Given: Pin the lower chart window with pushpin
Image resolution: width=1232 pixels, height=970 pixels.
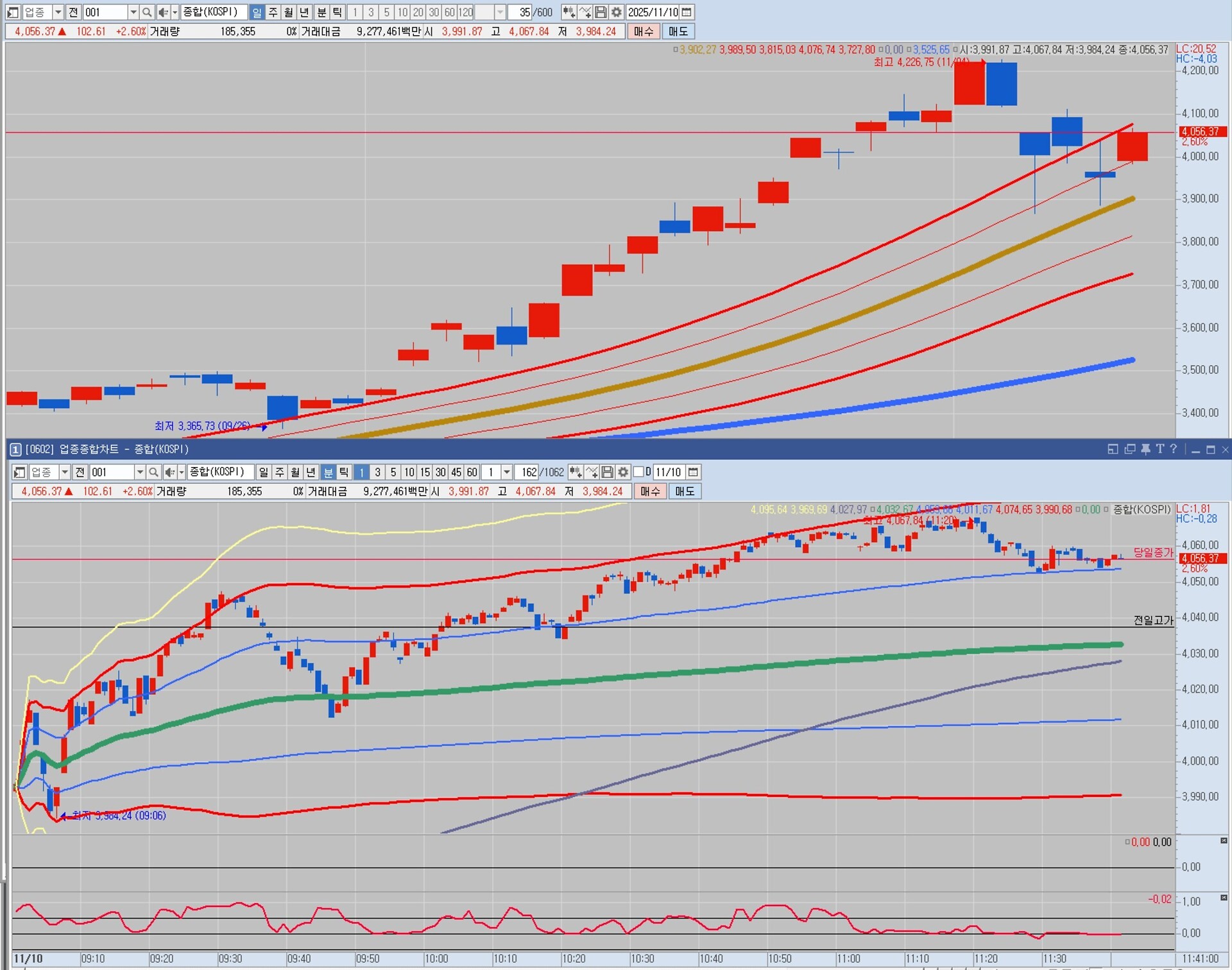Looking at the screenshot, I should (1145, 449).
